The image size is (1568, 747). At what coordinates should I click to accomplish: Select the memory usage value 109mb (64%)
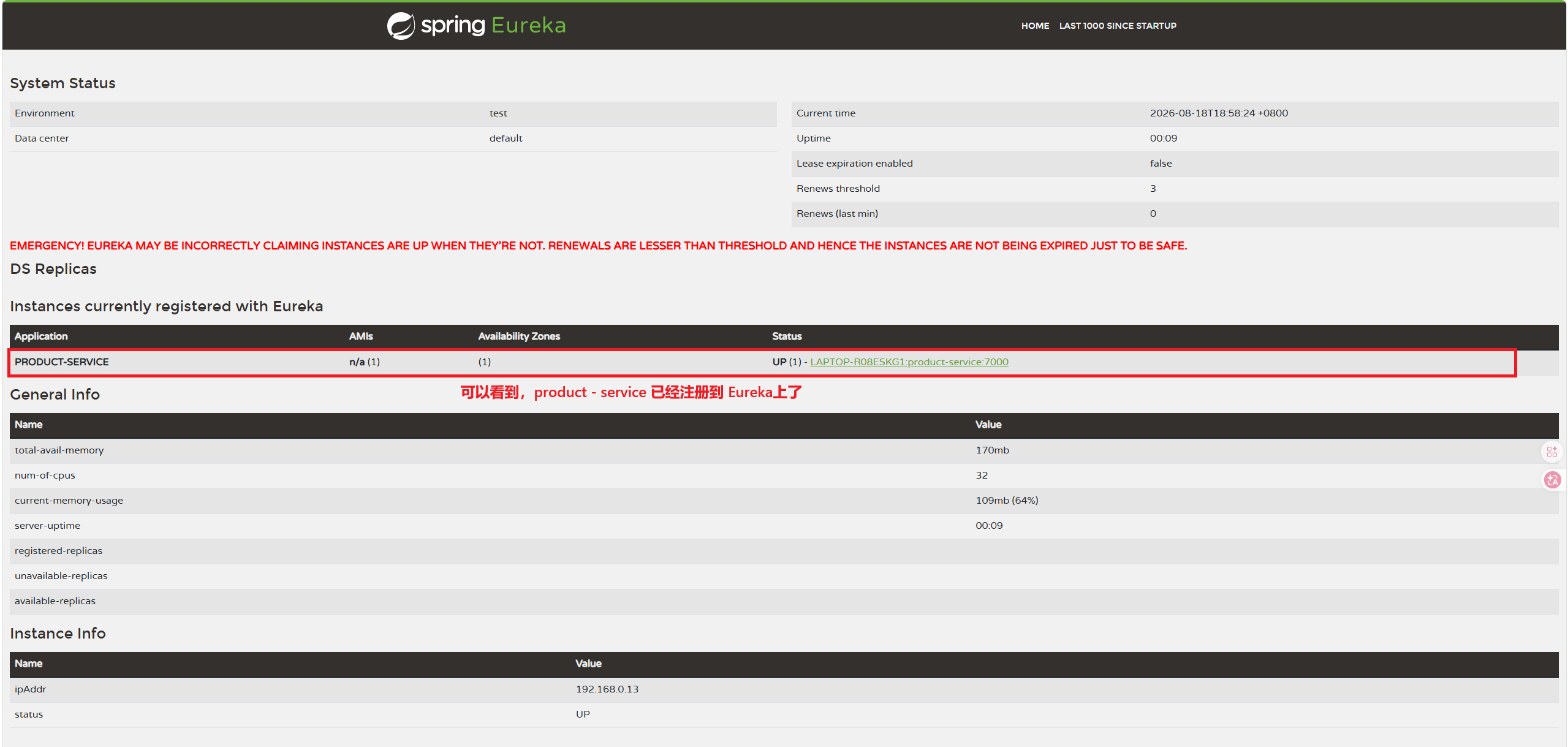coord(1007,501)
